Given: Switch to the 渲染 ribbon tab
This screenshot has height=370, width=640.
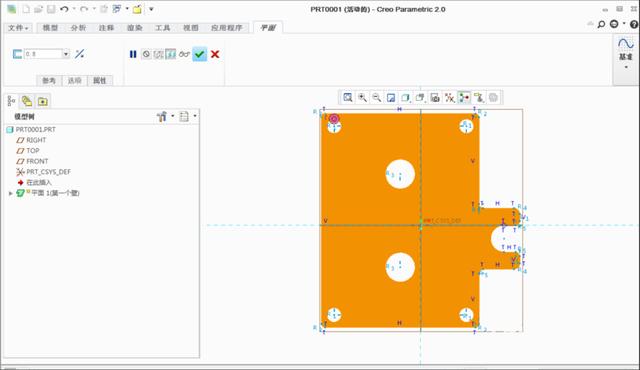Looking at the screenshot, I should pyautogui.click(x=134, y=28).
